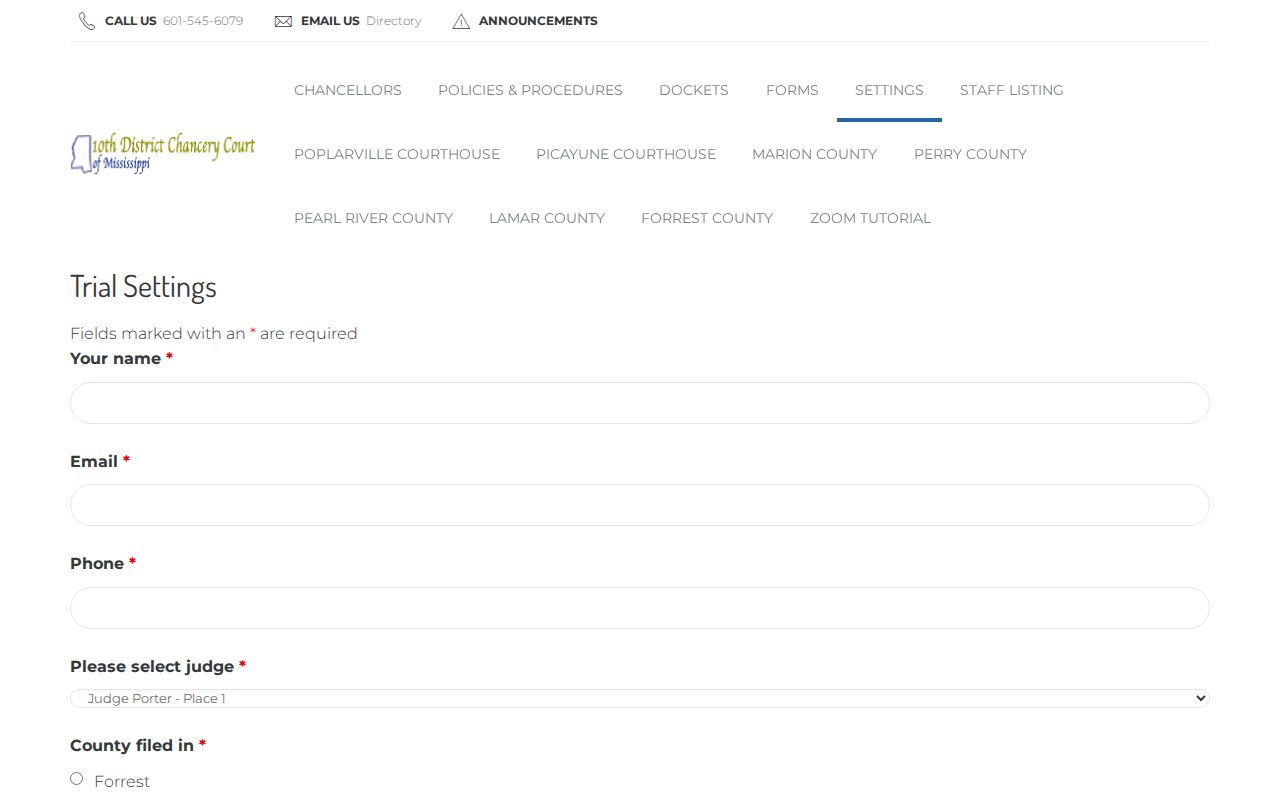Open the Dockets menu item
1280x800 pixels.
point(694,90)
